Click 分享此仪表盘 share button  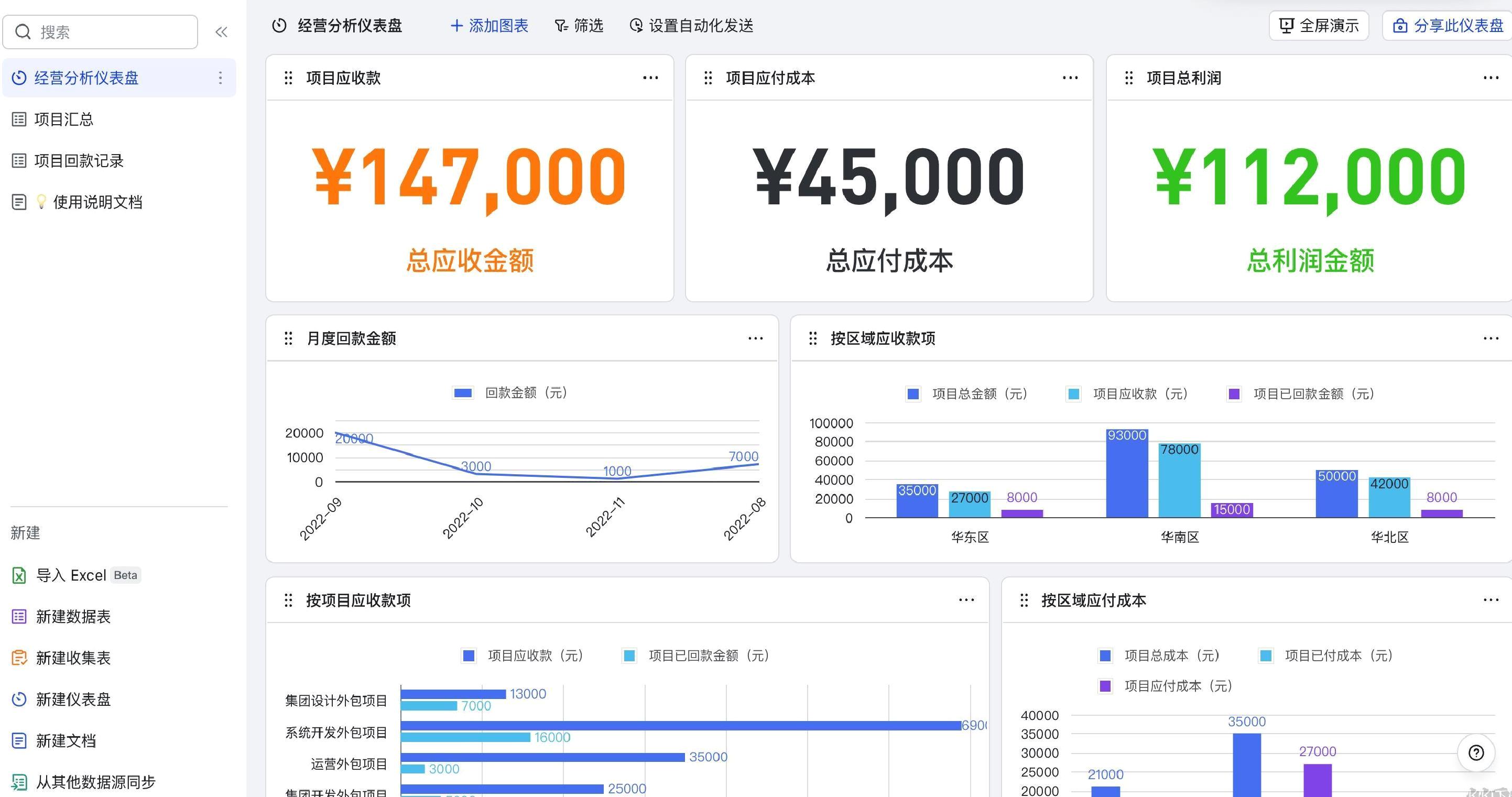click(x=1448, y=26)
